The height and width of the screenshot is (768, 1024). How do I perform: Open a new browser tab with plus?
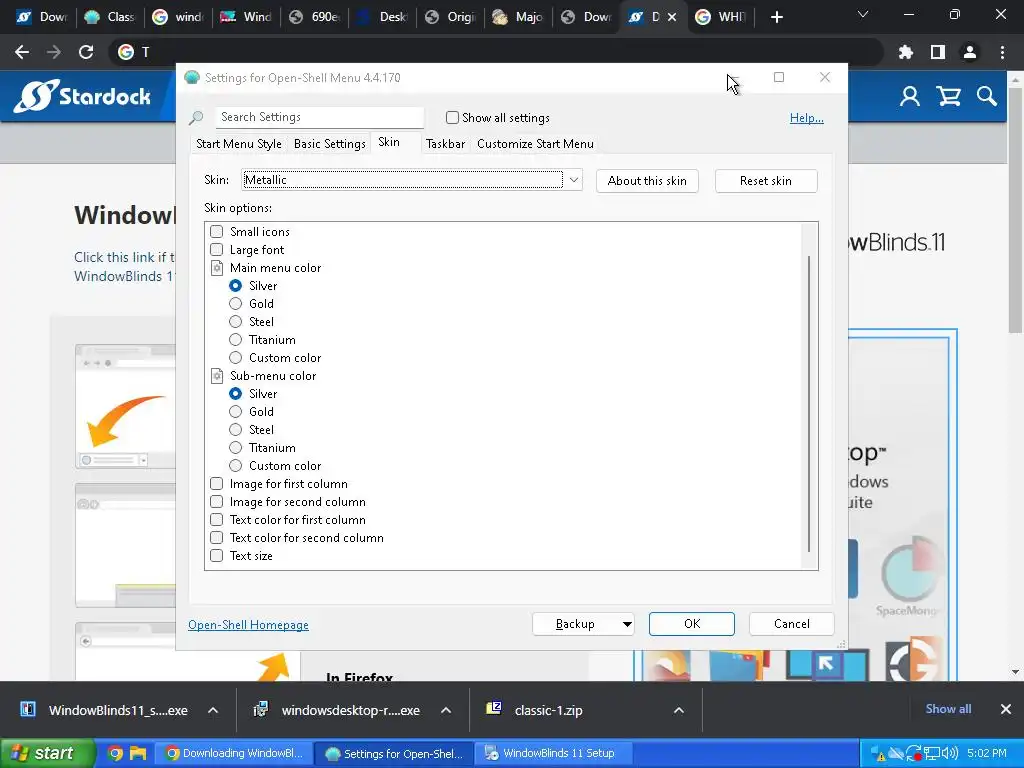point(776,17)
